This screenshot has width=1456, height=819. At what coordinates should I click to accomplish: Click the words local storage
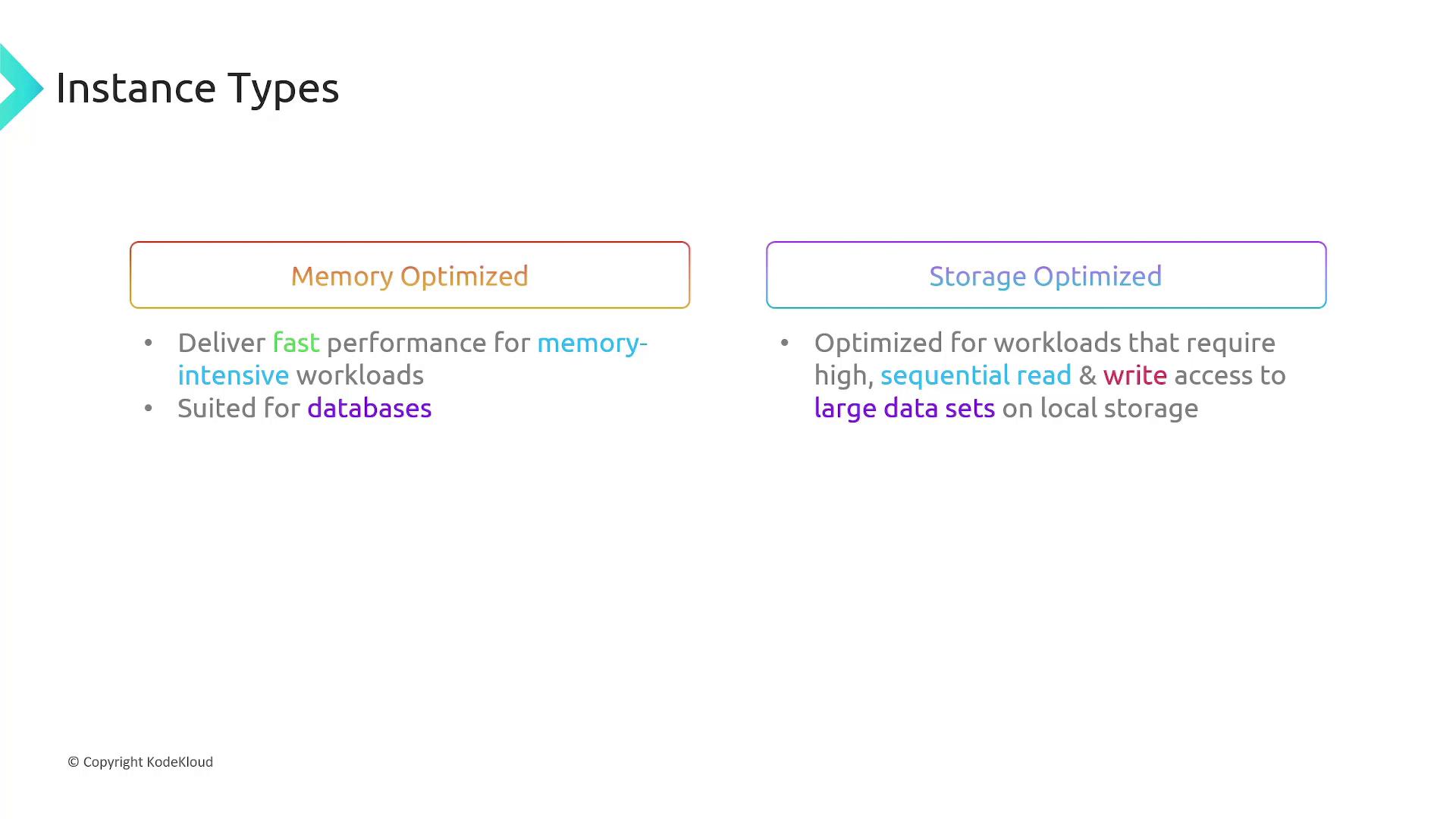1119,408
